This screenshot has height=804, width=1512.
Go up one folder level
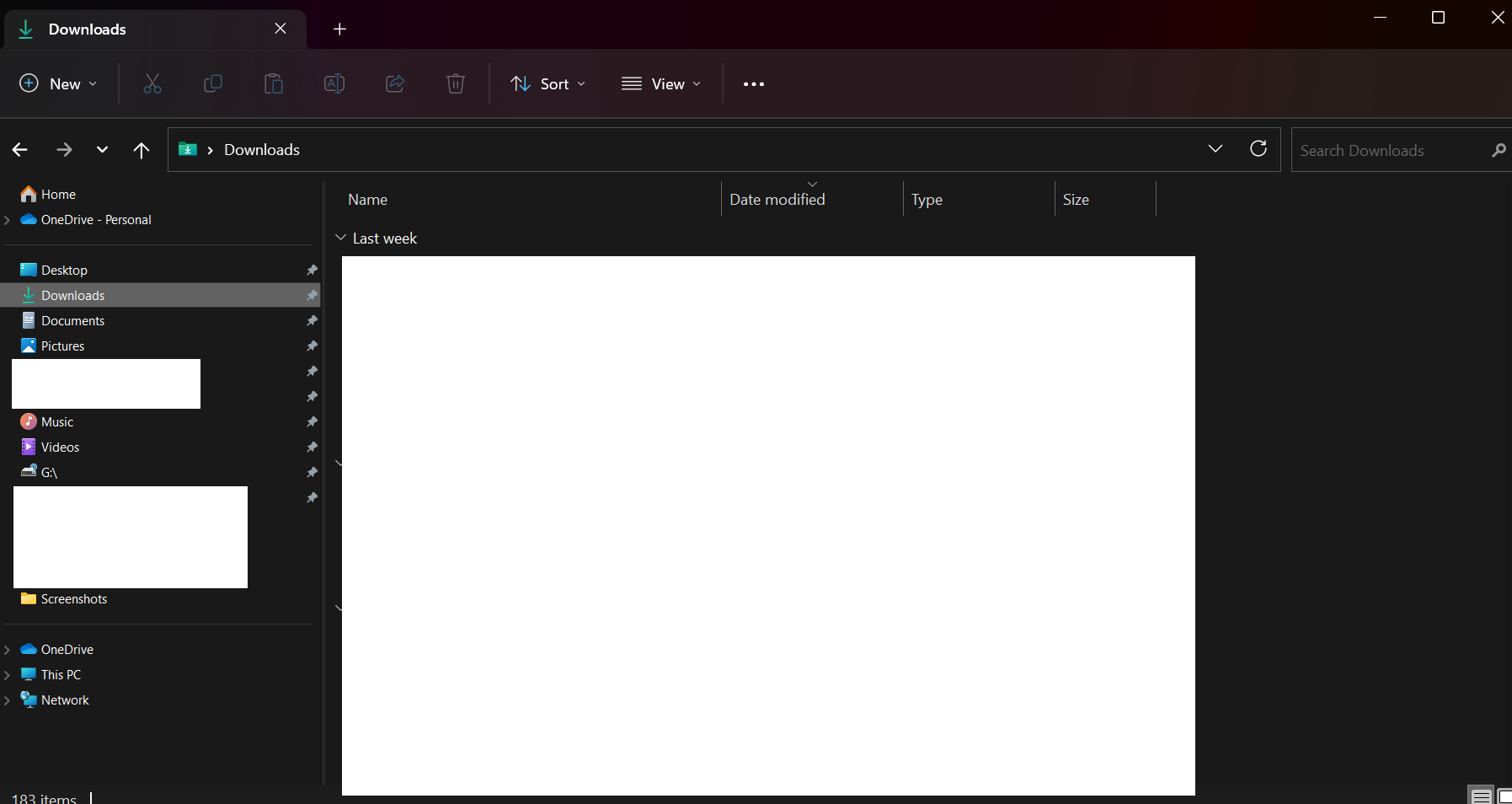pos(142,150)
